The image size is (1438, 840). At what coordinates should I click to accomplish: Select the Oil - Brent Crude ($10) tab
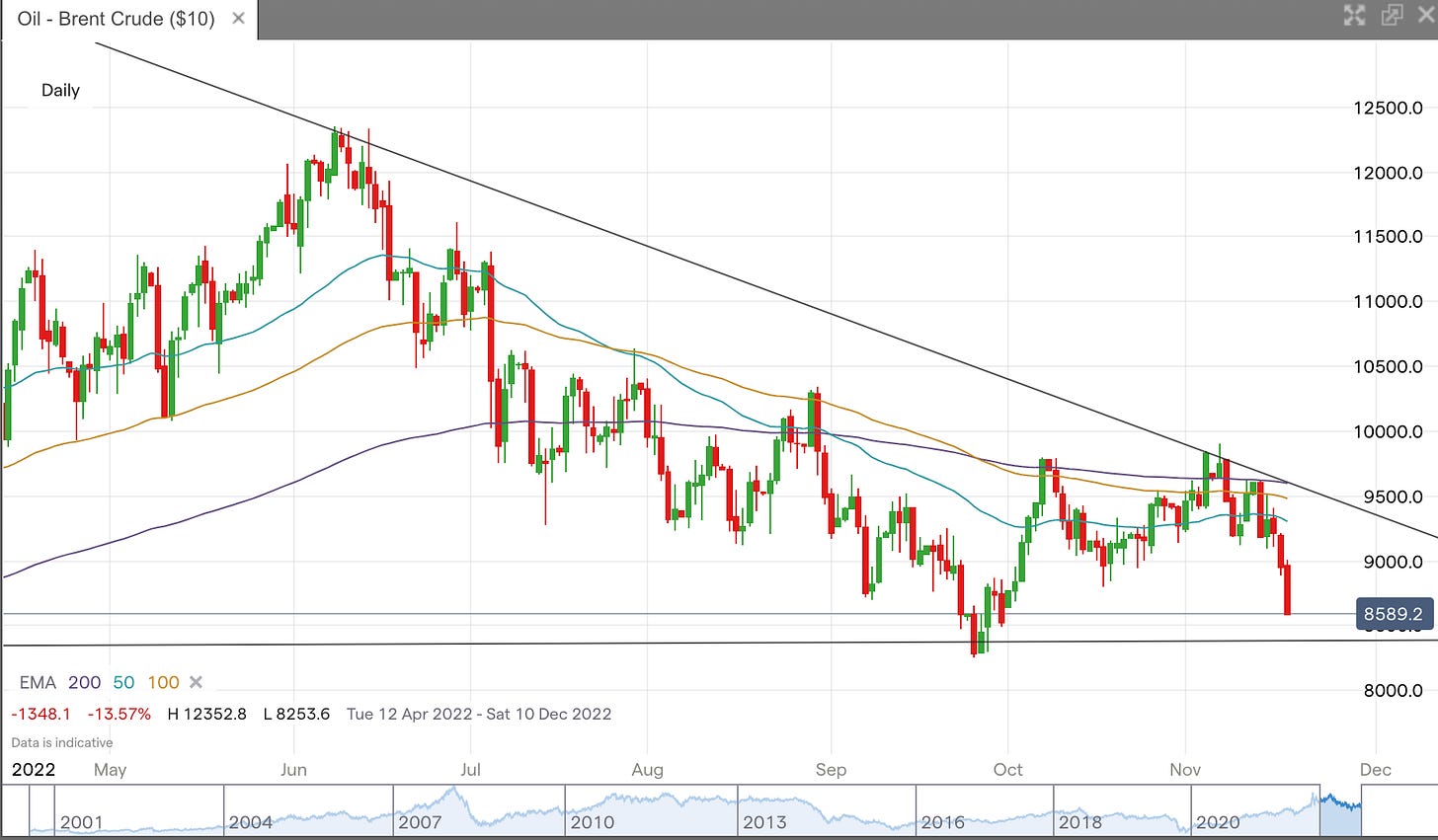tap(129, 19)
